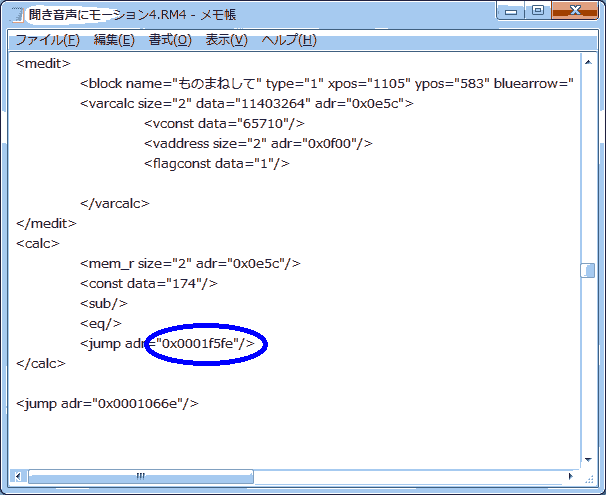Click the <sub/> line
The width and height of the screenshot is (606, 495).
[x=104, y=304]
